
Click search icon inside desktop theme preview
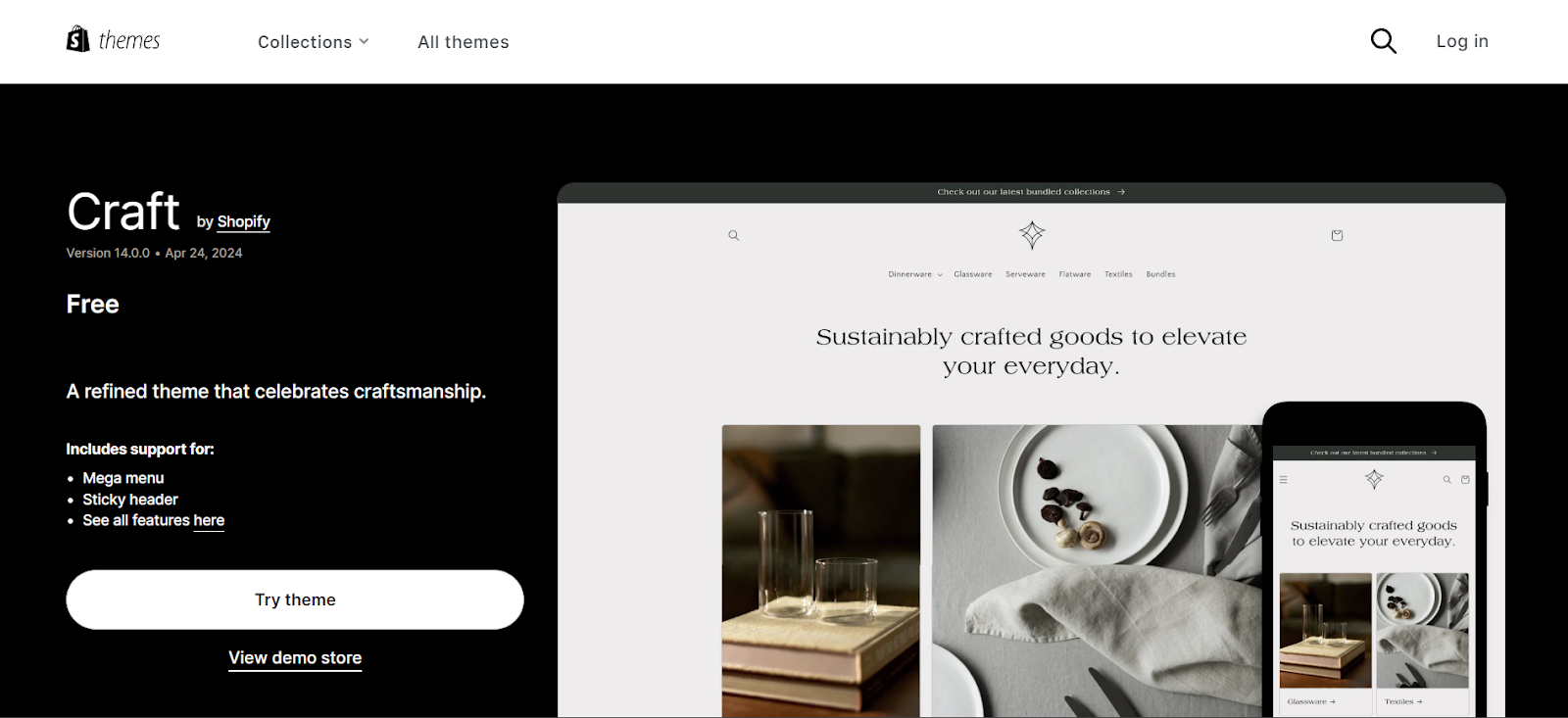click(x=733, y=235)
